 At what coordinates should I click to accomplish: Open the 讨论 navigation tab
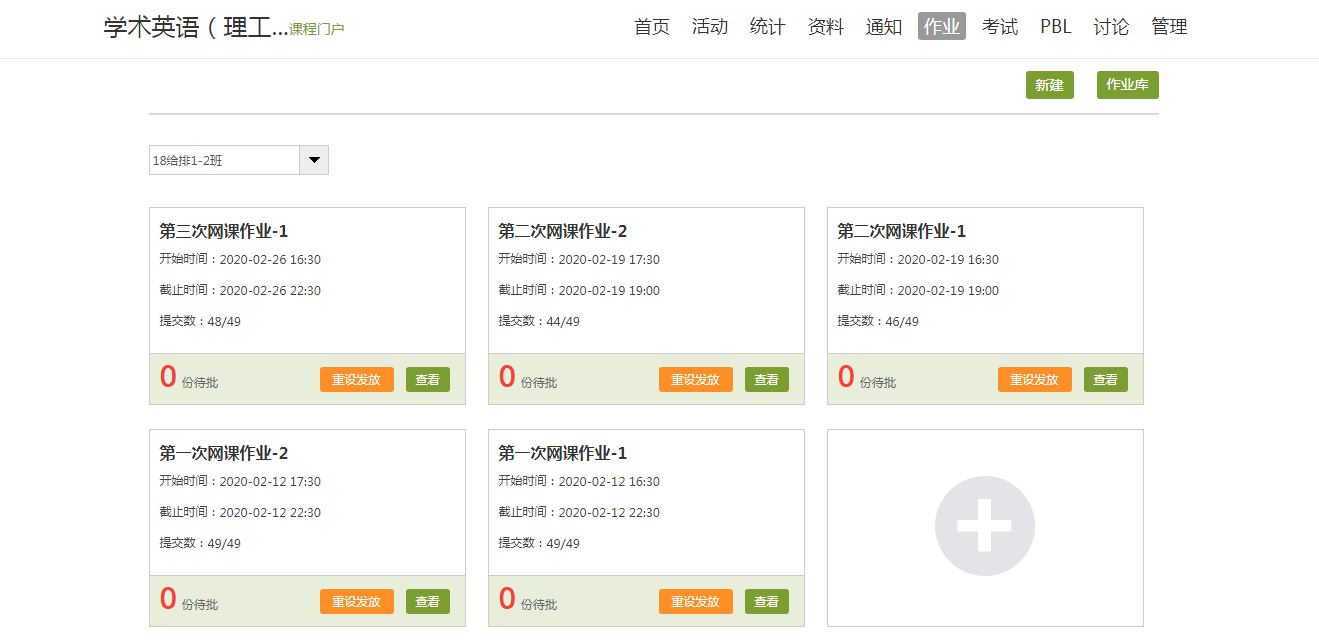(1111, 27)
